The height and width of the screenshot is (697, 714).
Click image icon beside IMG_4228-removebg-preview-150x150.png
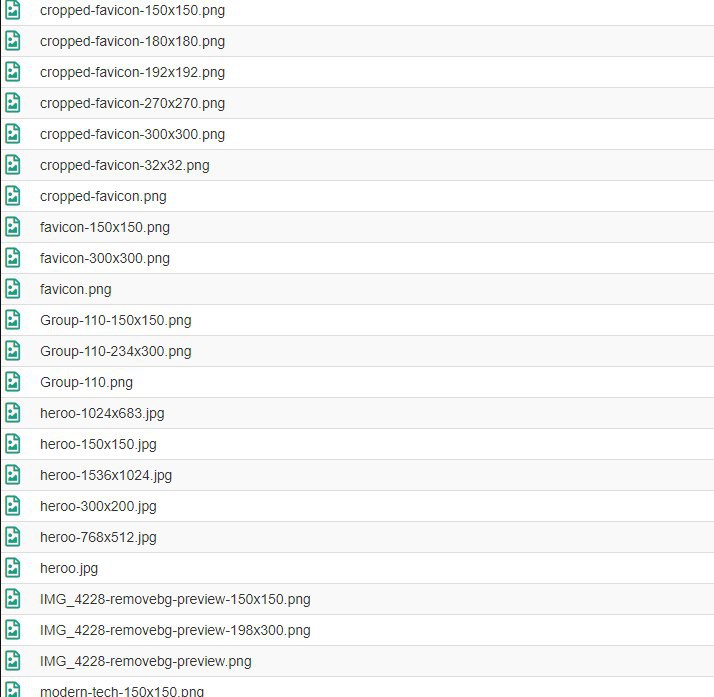coord(13,598)
